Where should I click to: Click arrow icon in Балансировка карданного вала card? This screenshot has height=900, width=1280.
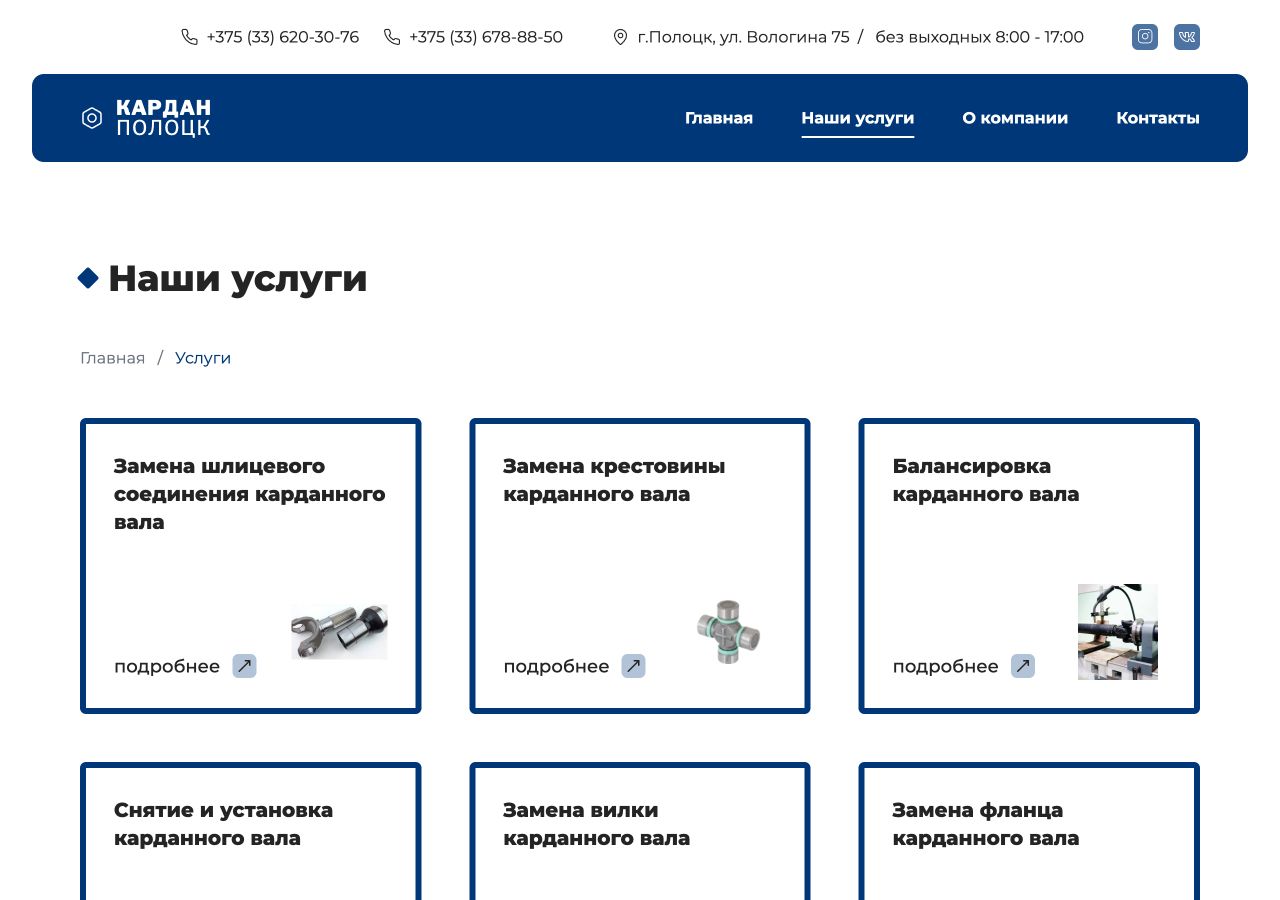tap(1023, 666)
